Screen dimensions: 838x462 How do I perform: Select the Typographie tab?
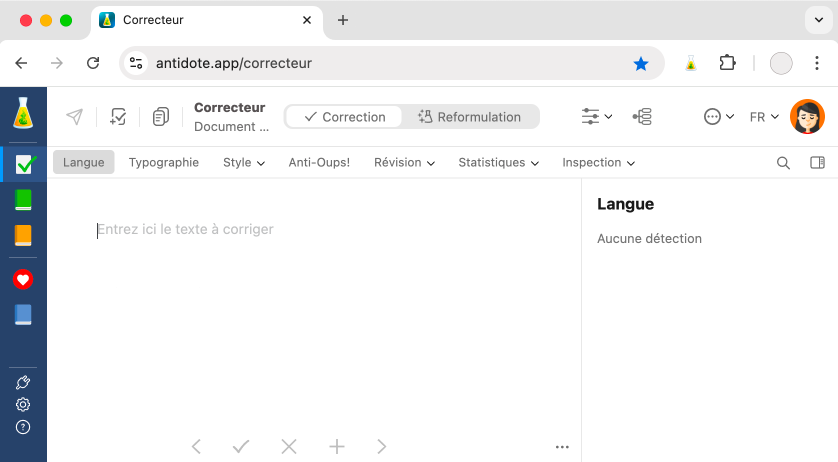point(164,162)
